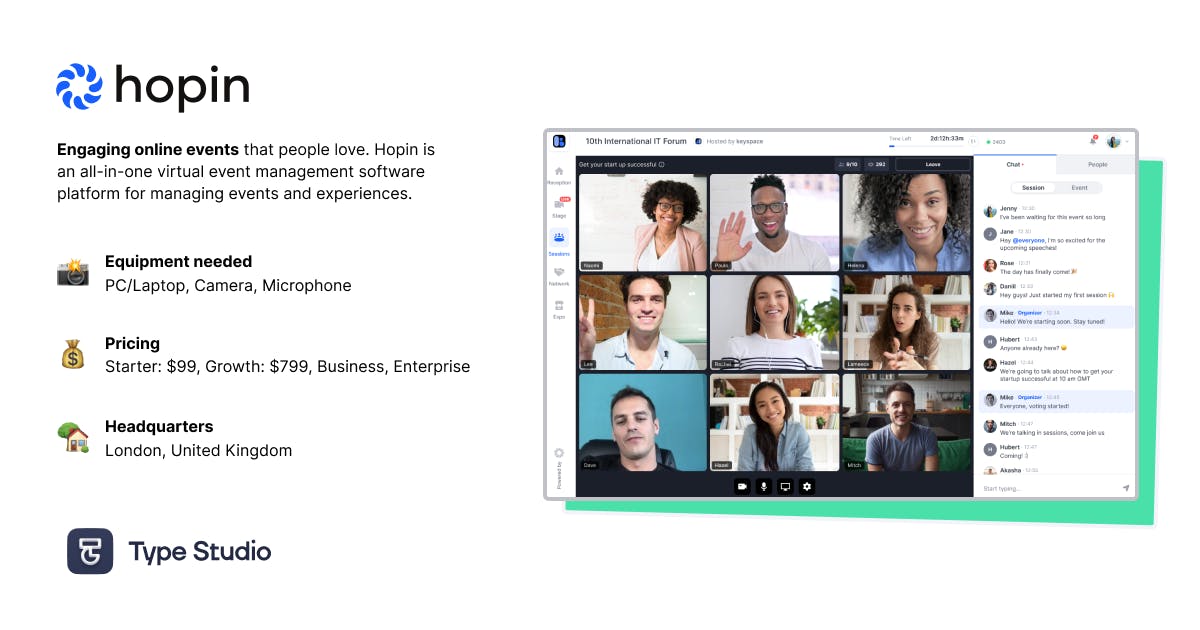Start screen share from call controls

(x=785, y=486)
